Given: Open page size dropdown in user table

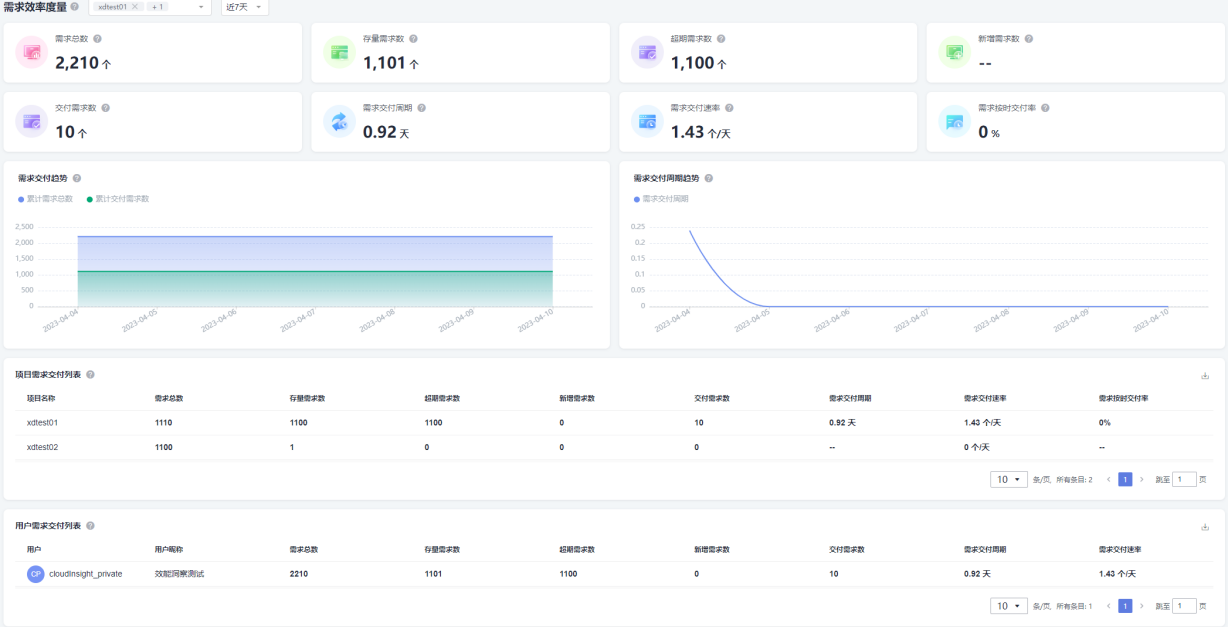Looking at the screenshot, I should pos(1009,606).
